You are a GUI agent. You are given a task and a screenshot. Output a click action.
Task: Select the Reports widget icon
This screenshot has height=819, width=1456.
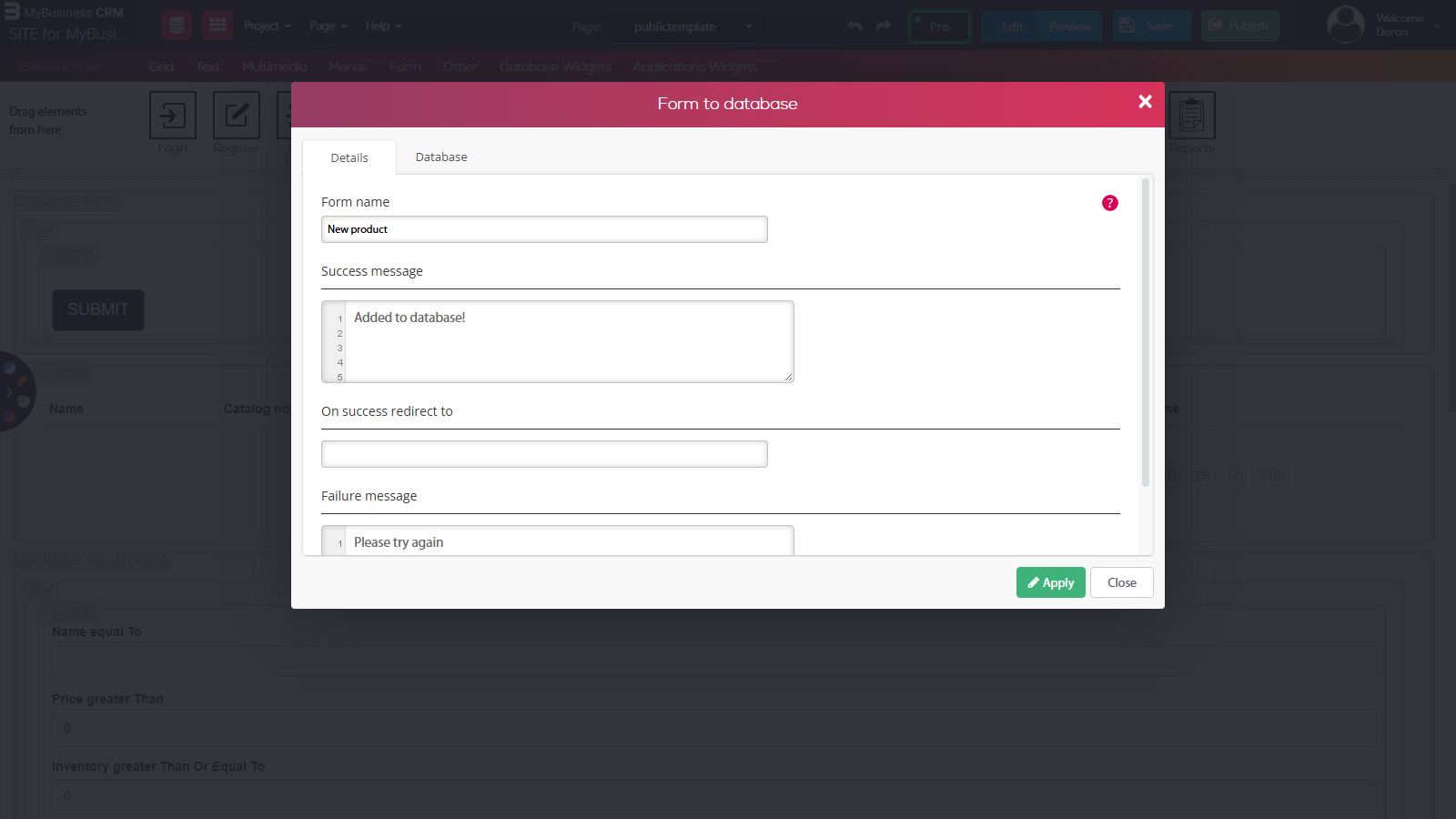point(1192,116)
